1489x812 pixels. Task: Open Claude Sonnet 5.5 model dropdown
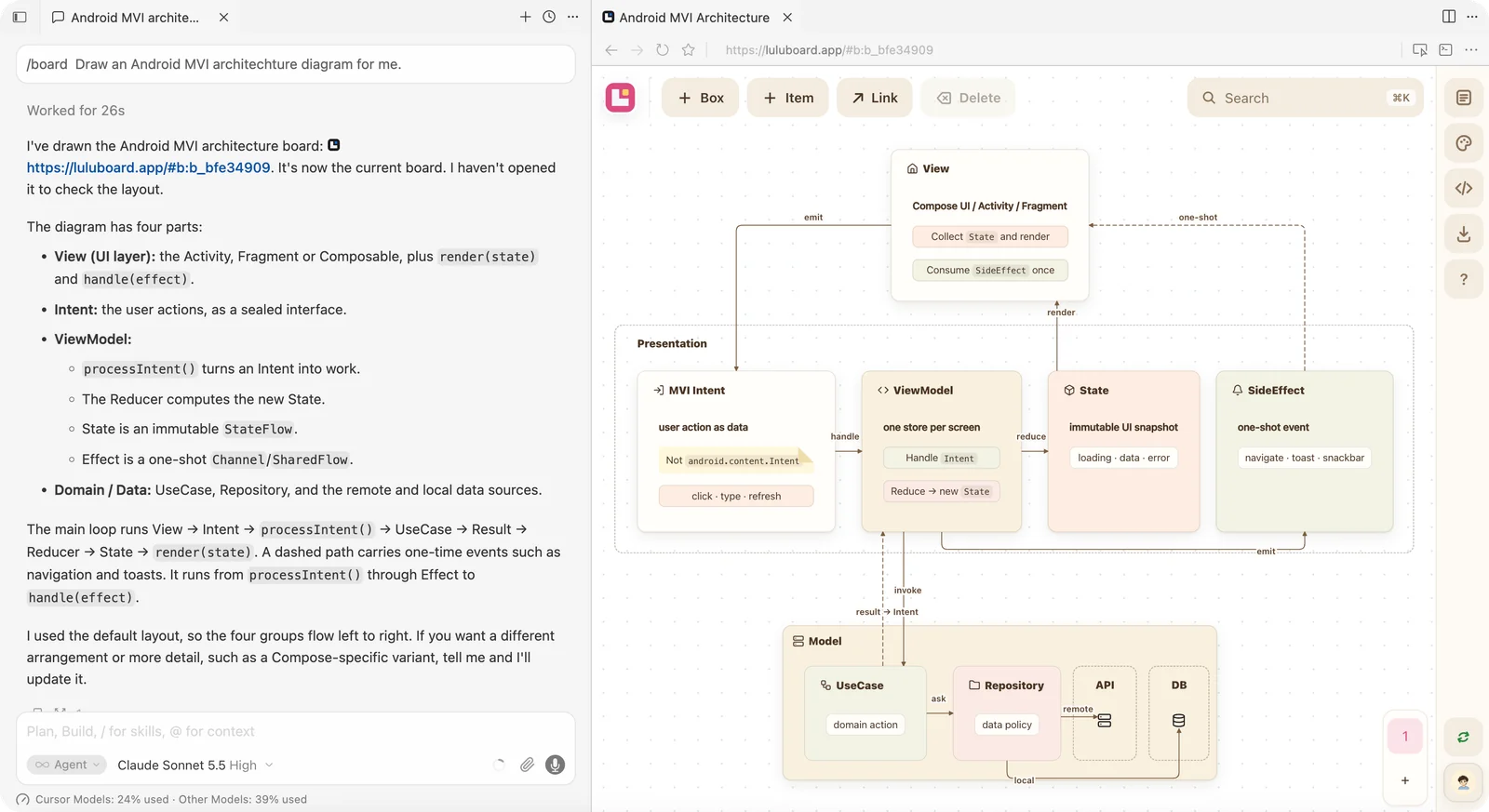coord(195,765)
